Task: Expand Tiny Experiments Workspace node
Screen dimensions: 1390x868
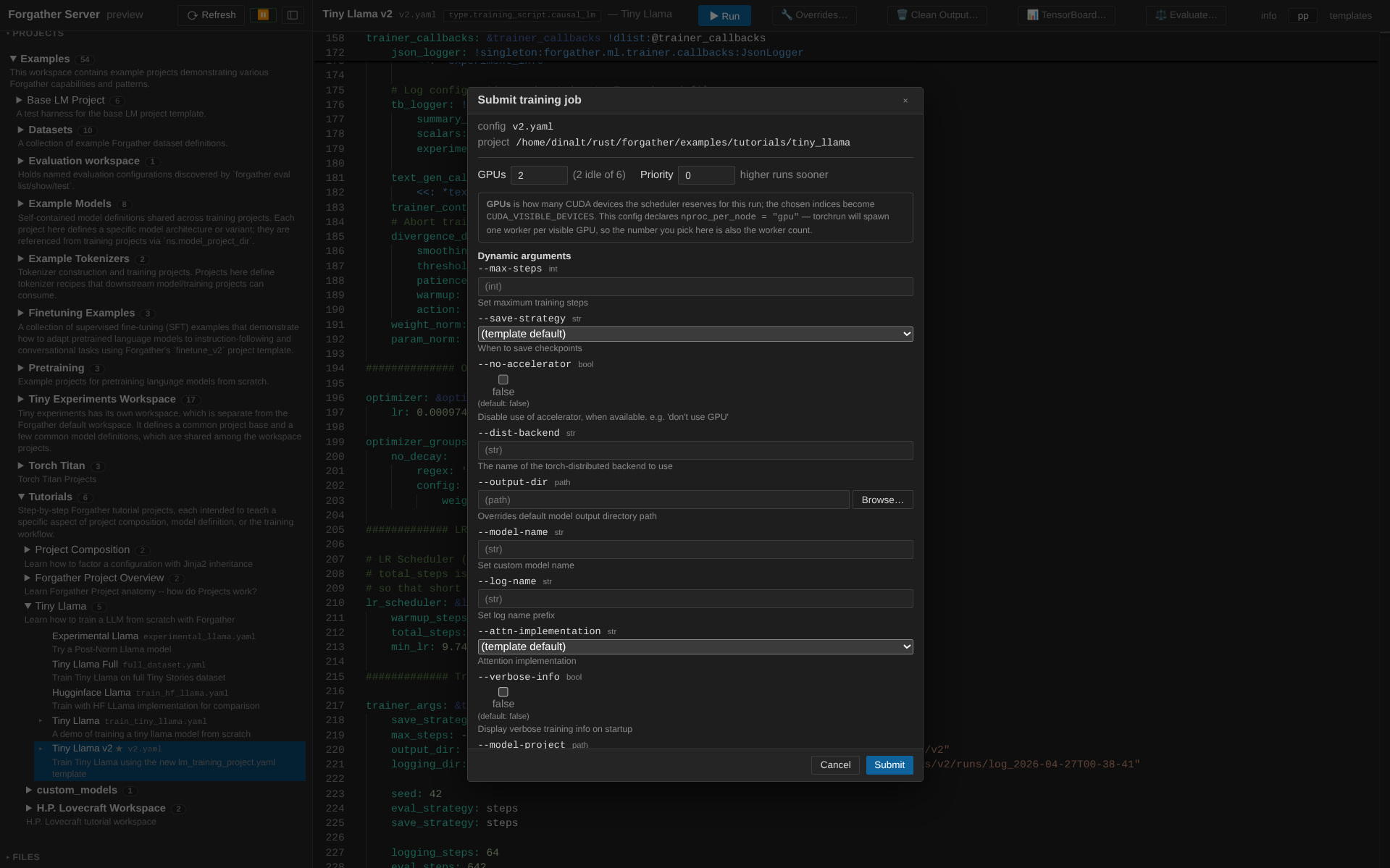Action: (x=21, y=399)
